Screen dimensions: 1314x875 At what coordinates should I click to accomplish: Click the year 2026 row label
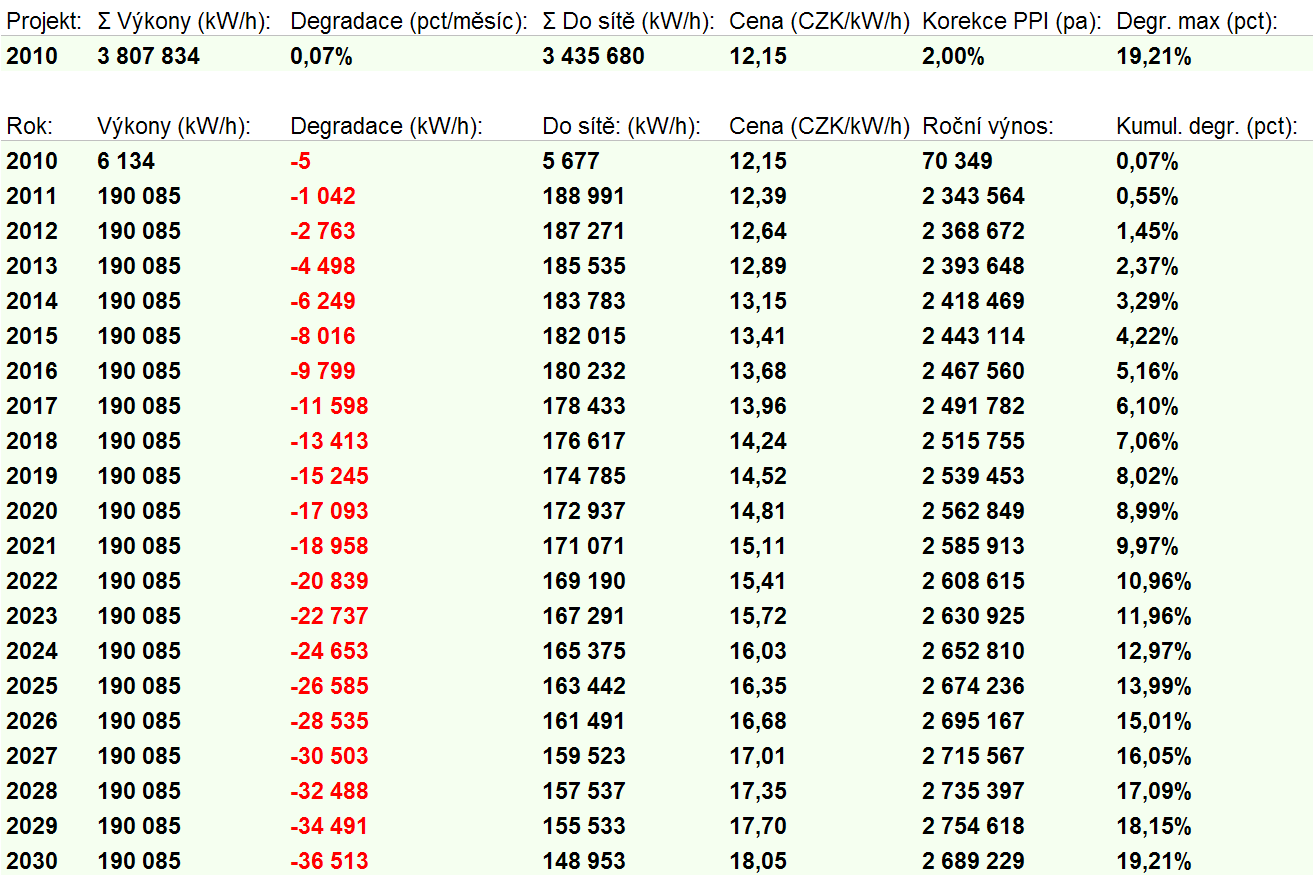[32, 722]
